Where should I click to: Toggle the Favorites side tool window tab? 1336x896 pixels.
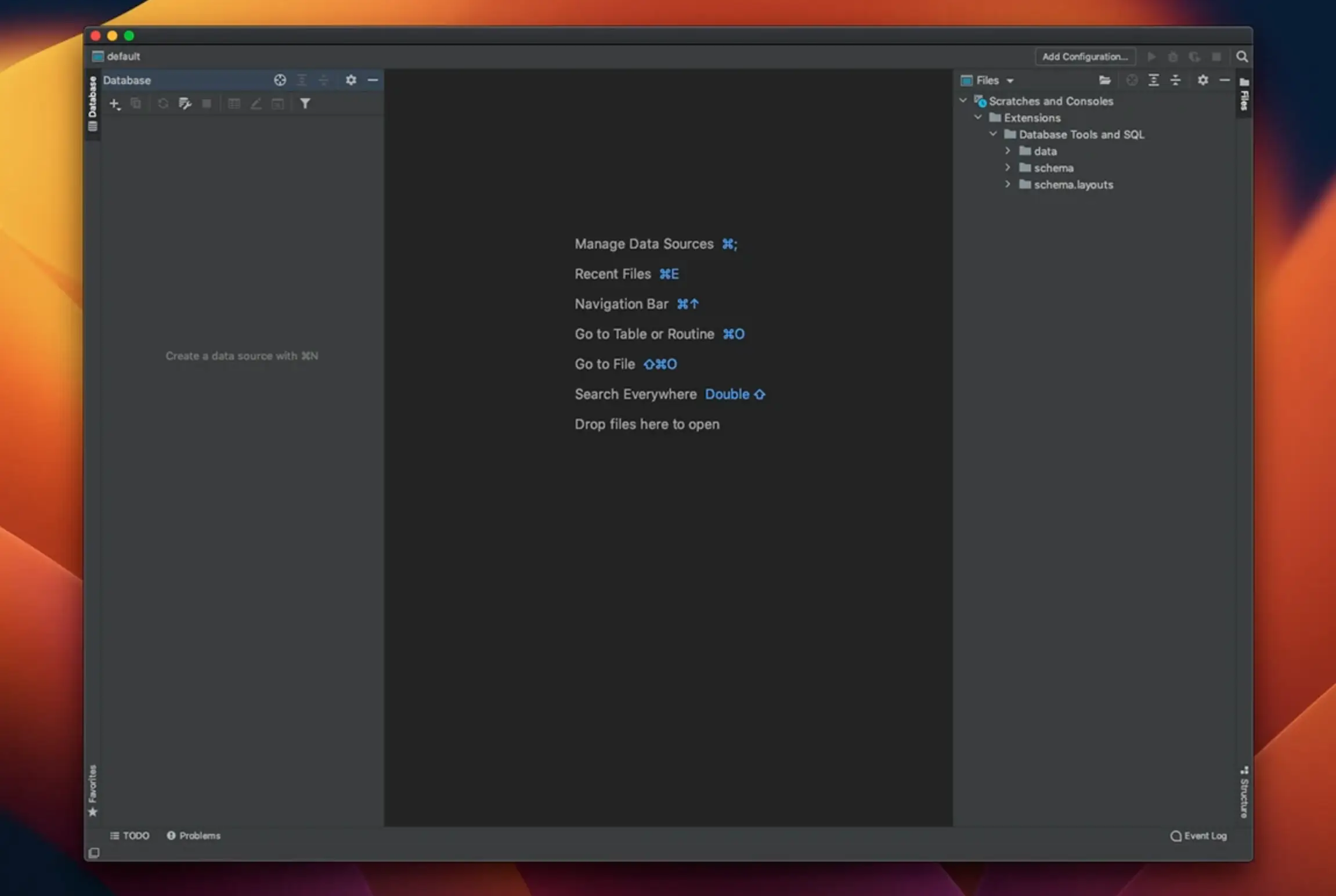point(93,790)
